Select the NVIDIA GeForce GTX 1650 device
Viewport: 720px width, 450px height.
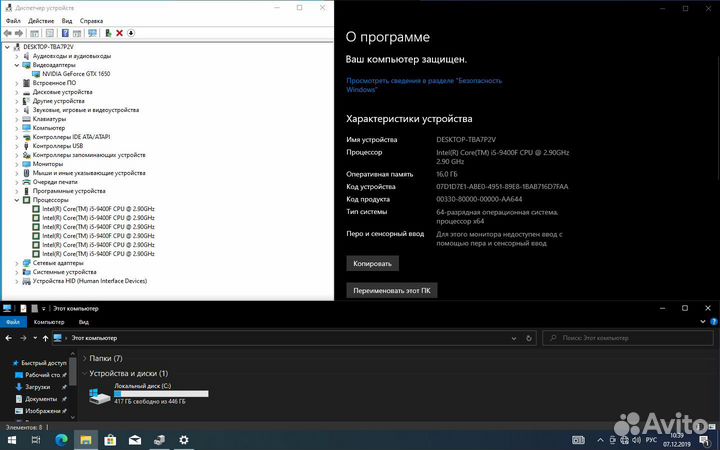(x=76, y=73)
